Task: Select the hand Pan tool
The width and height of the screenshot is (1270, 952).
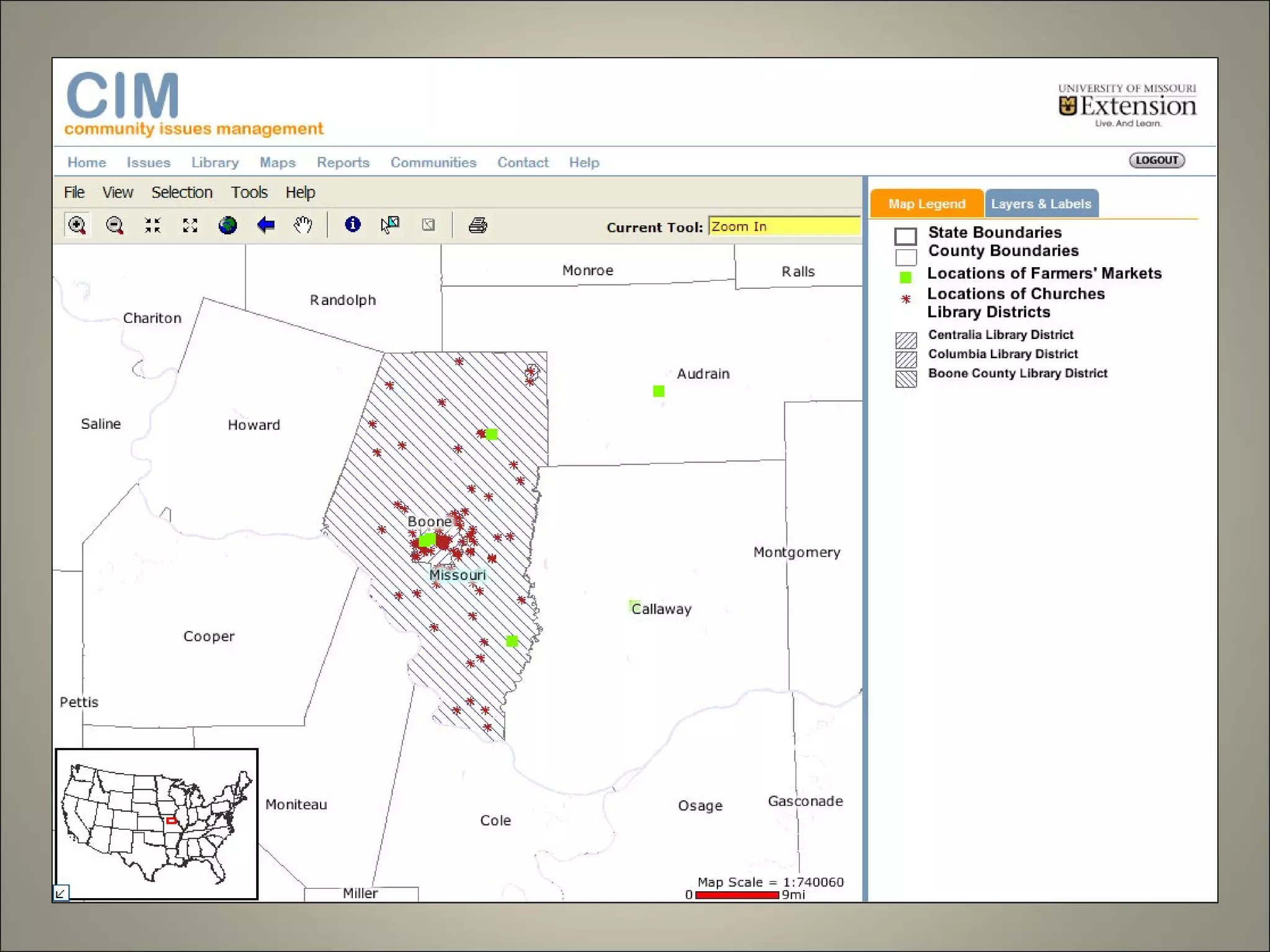Action: 303,225
